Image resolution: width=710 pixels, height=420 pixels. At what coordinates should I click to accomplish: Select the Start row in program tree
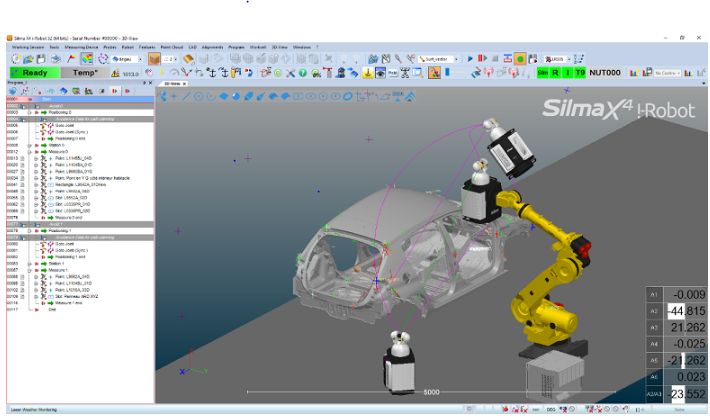(x=80, y=99)
